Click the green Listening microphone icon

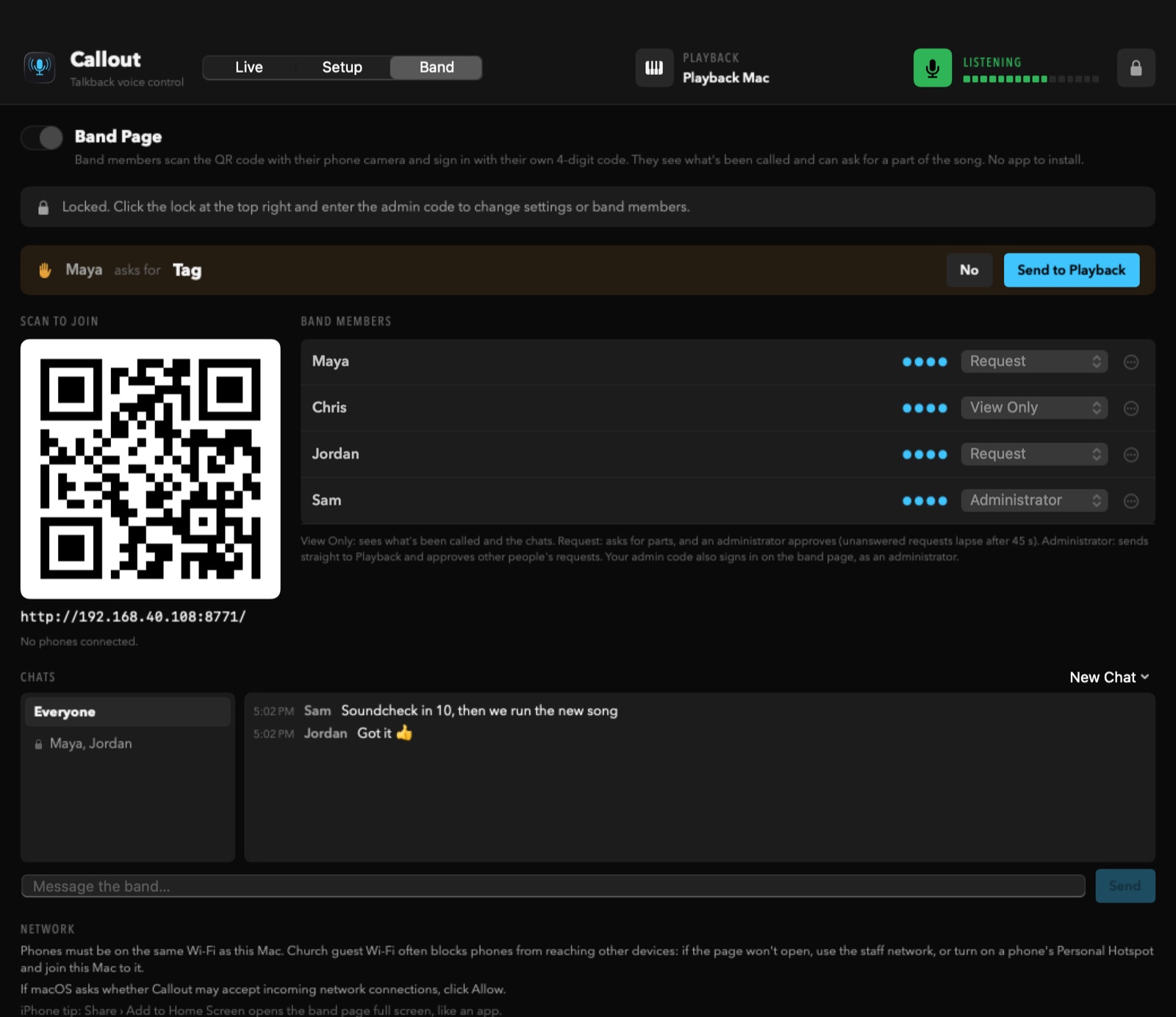click(933, 68)
